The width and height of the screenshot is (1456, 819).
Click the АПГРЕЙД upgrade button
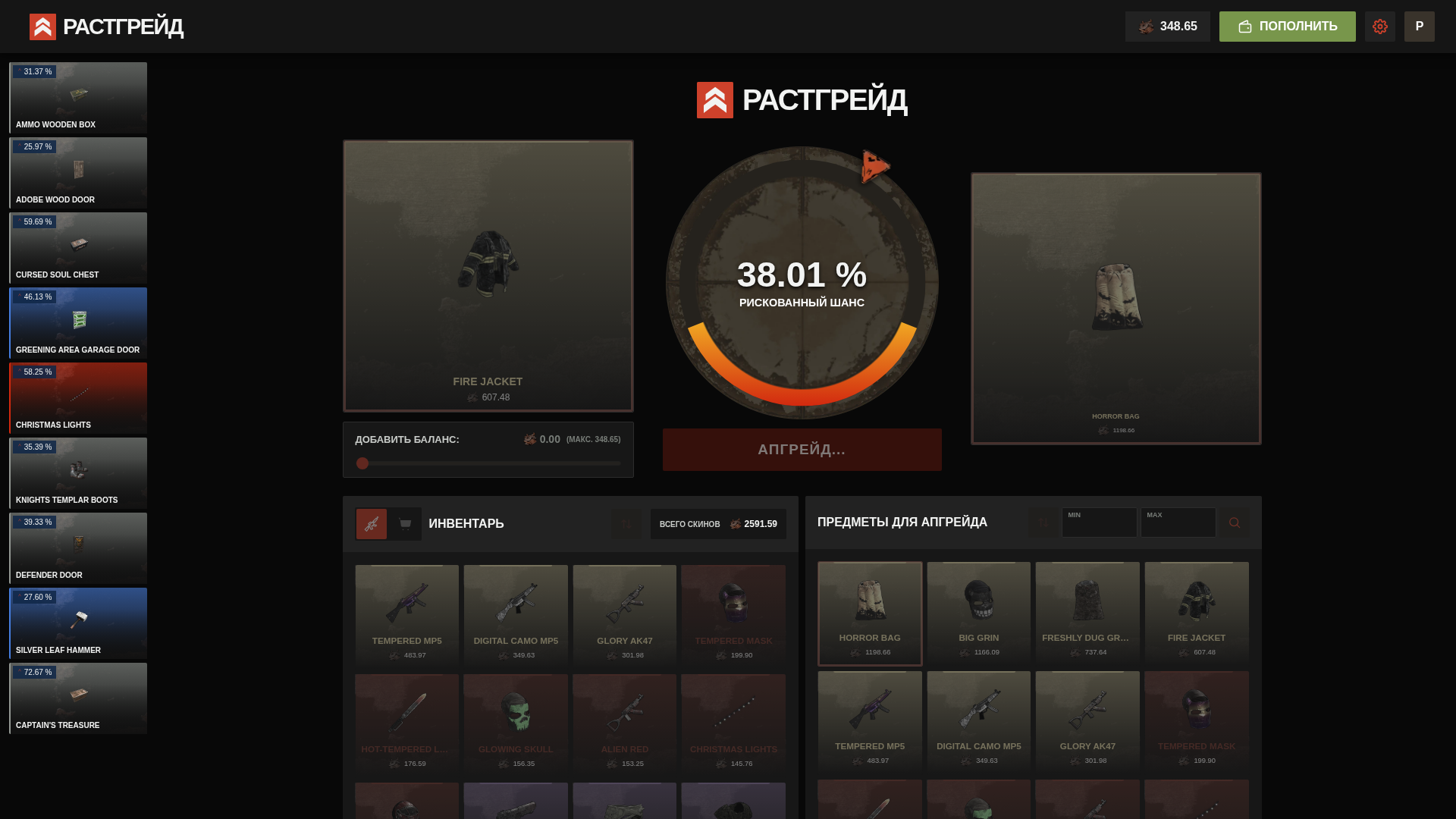point(802,450)
